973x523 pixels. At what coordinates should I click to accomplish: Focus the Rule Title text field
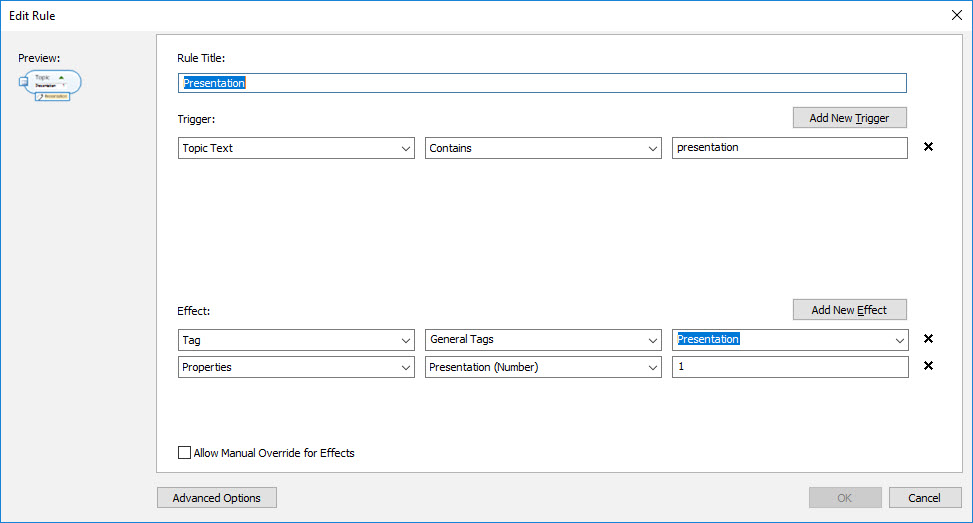pyautogui.click(x=542, y=83)
